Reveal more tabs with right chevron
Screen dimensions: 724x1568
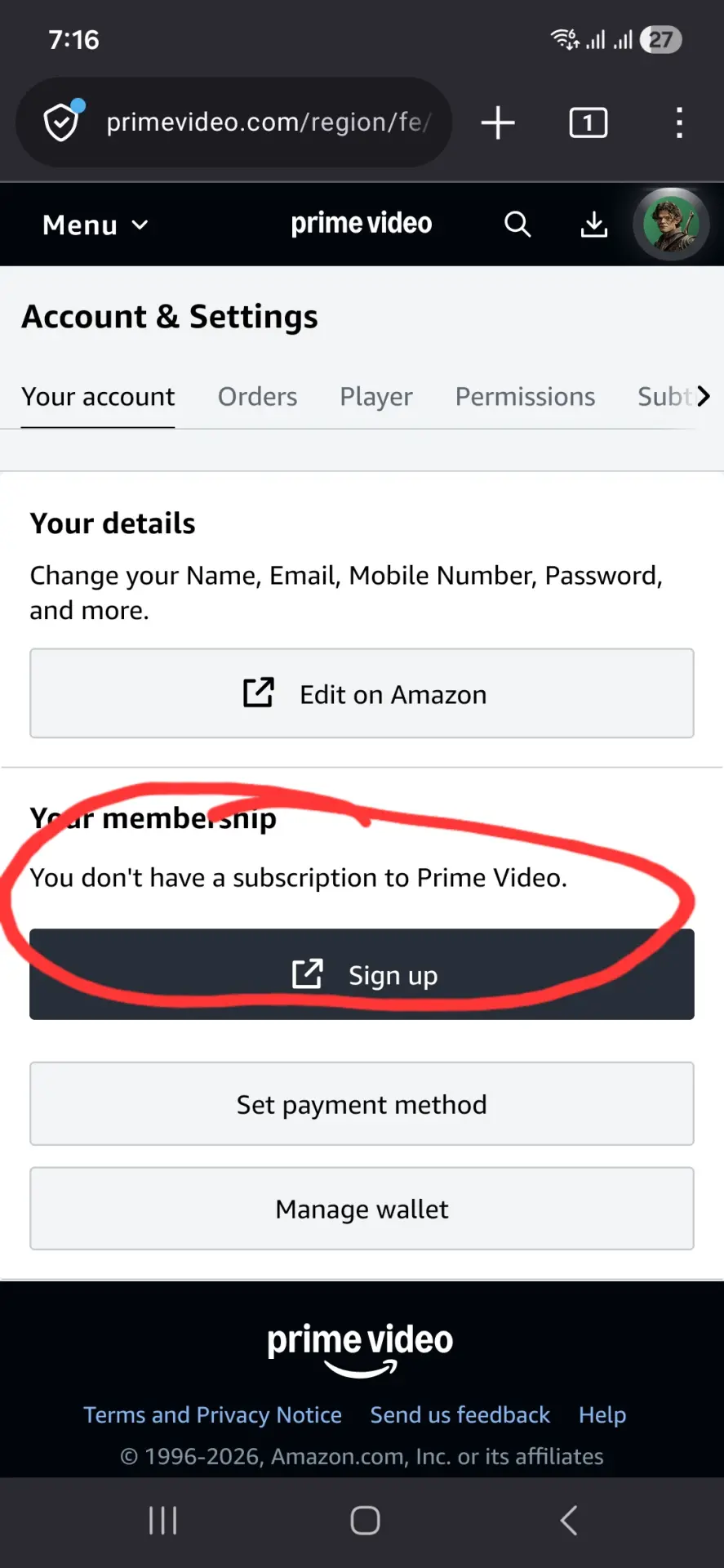point(704,396)
